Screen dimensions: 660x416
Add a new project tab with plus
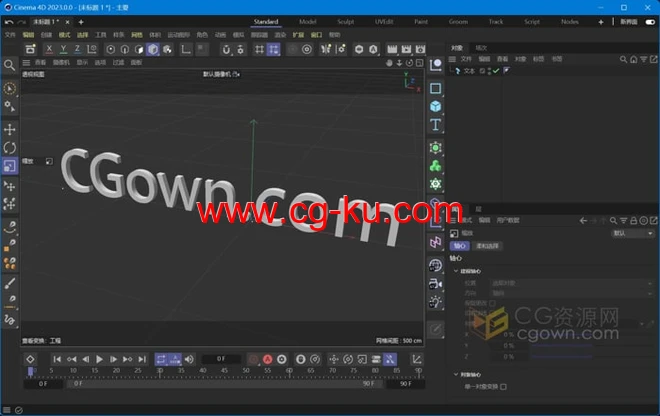(81, 22)
